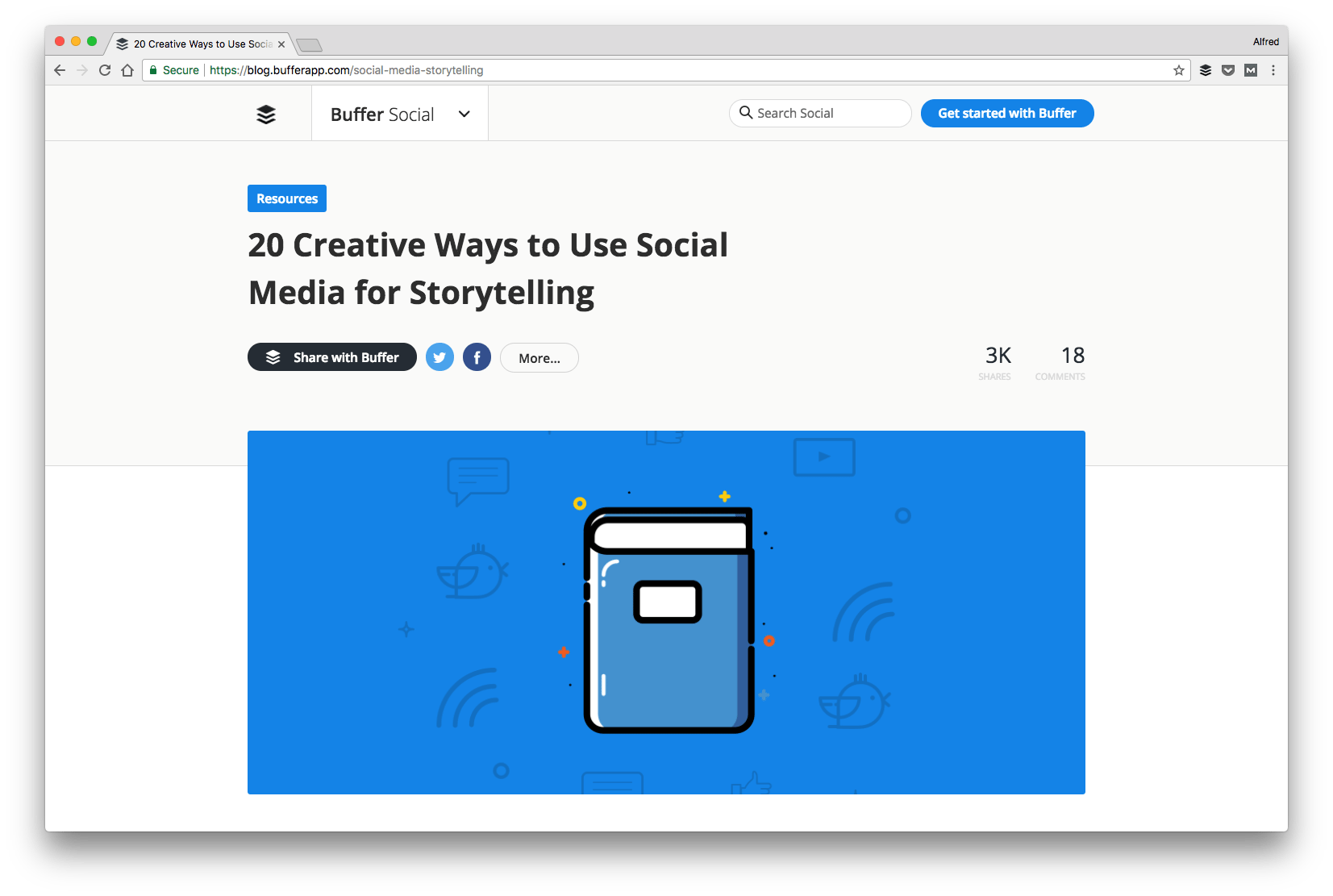Click the Buffer stacked-layers logo in the header
Image resolution: width=1333 pixels, height=896 pixels.
click(266, 115)
